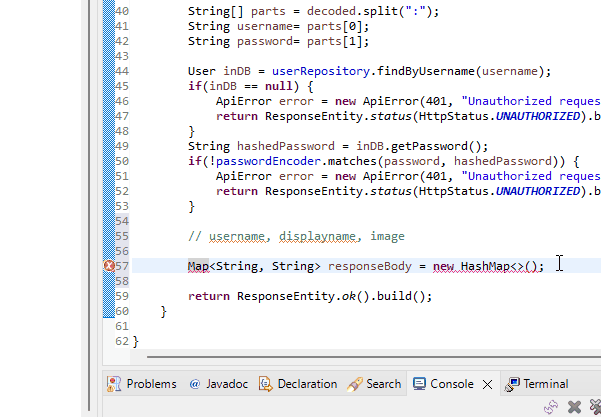Viewport: 601px width, 417px height.
Task: Close the Console view tab
Action: 487,384
